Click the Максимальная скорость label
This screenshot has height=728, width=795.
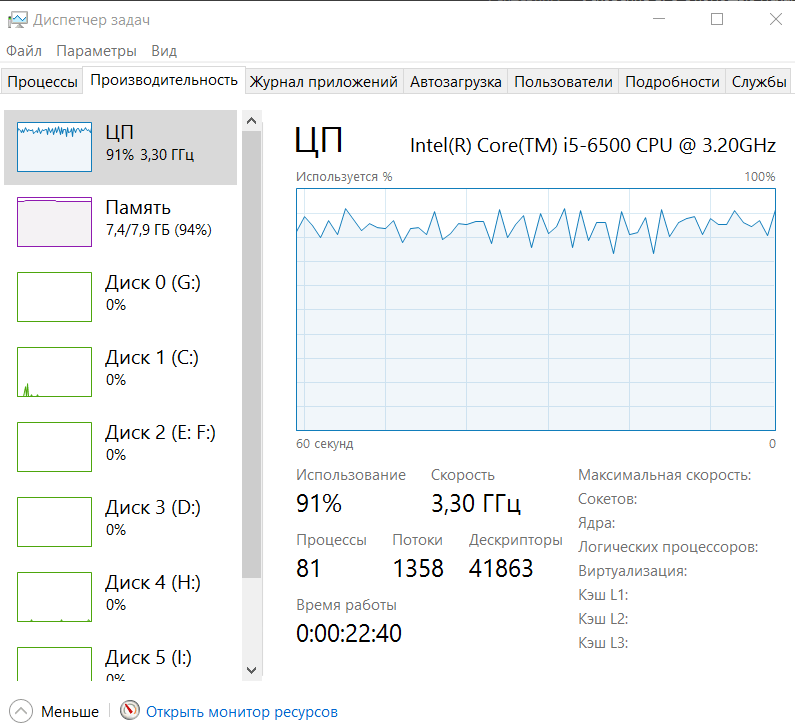(665, 475)
